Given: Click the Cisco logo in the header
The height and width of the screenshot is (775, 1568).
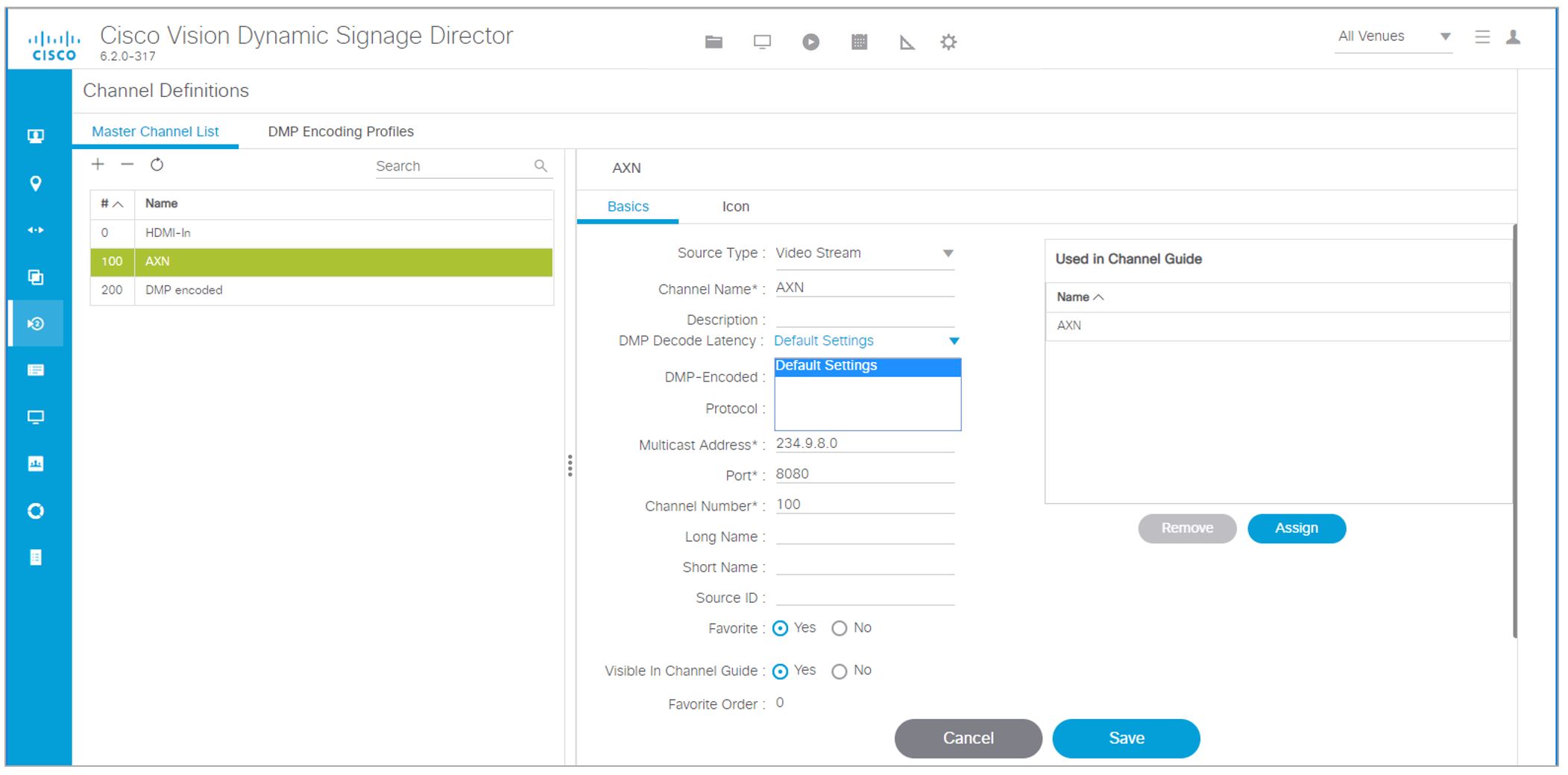Looking at the screenshot, I should coord(54,46).
